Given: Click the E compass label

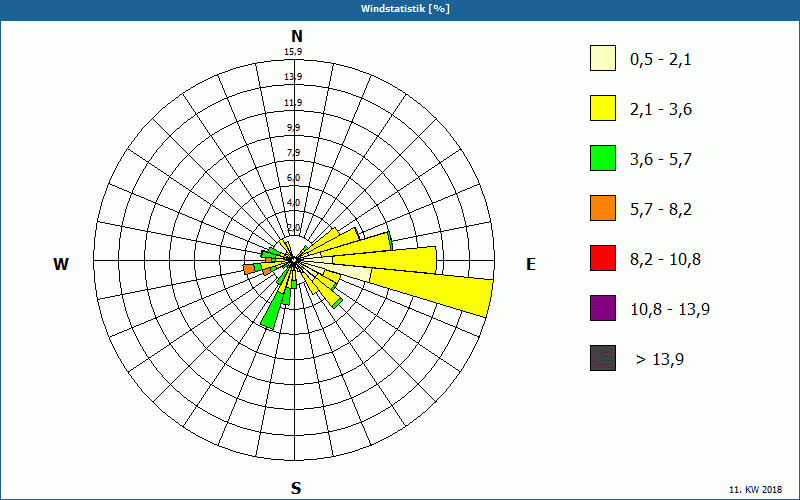Looking at the screenshot, I should pos(531,264).
